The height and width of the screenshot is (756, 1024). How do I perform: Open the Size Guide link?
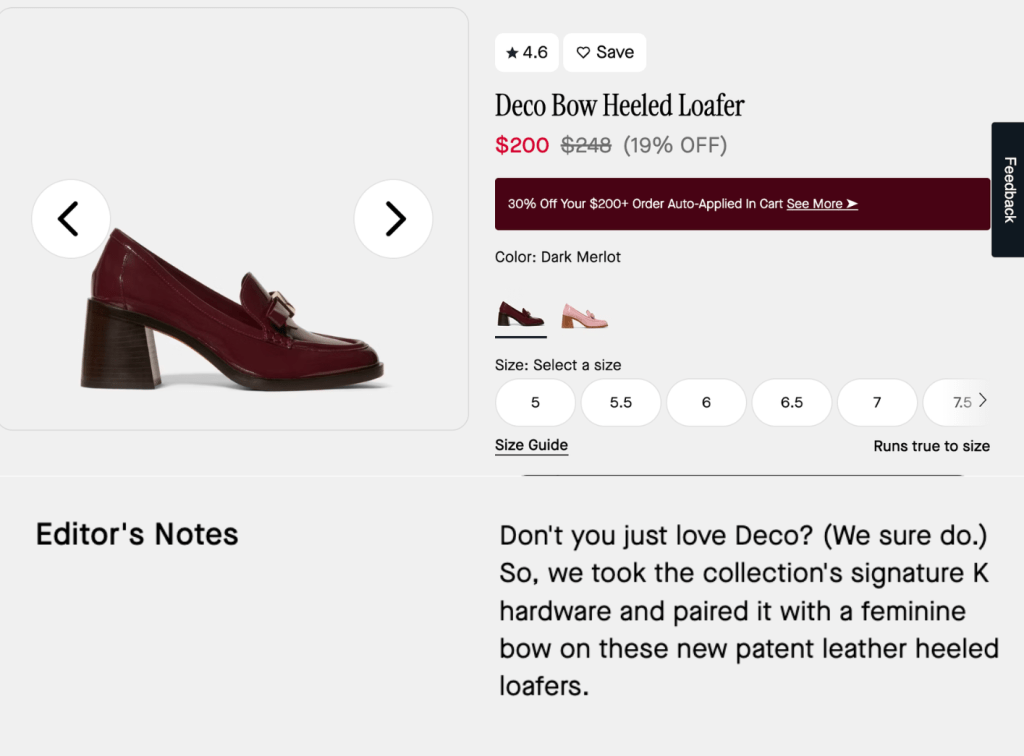point(531,445)
